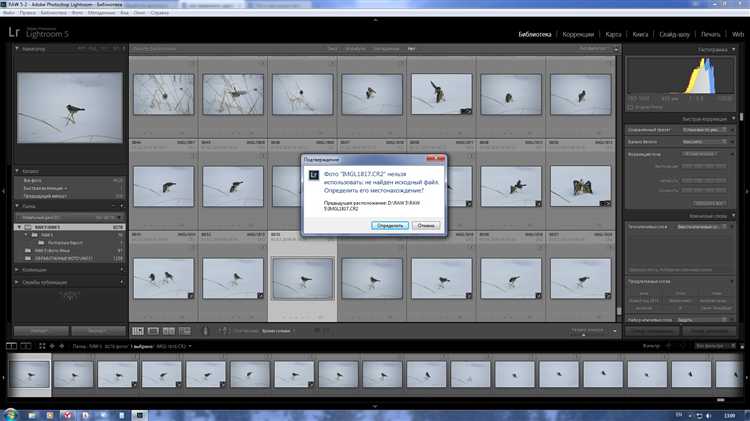Viewport: 750px width, 421px height.
Task: Toggle sort direction icon in toolbar
Action: 223,331
